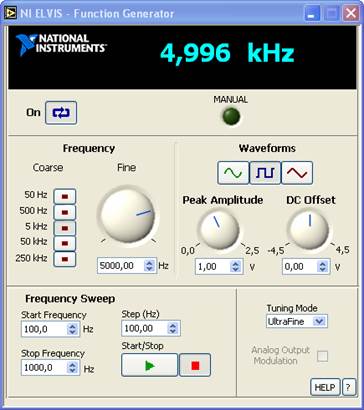Click the Peak Amplitude knob

click(219, 228)
